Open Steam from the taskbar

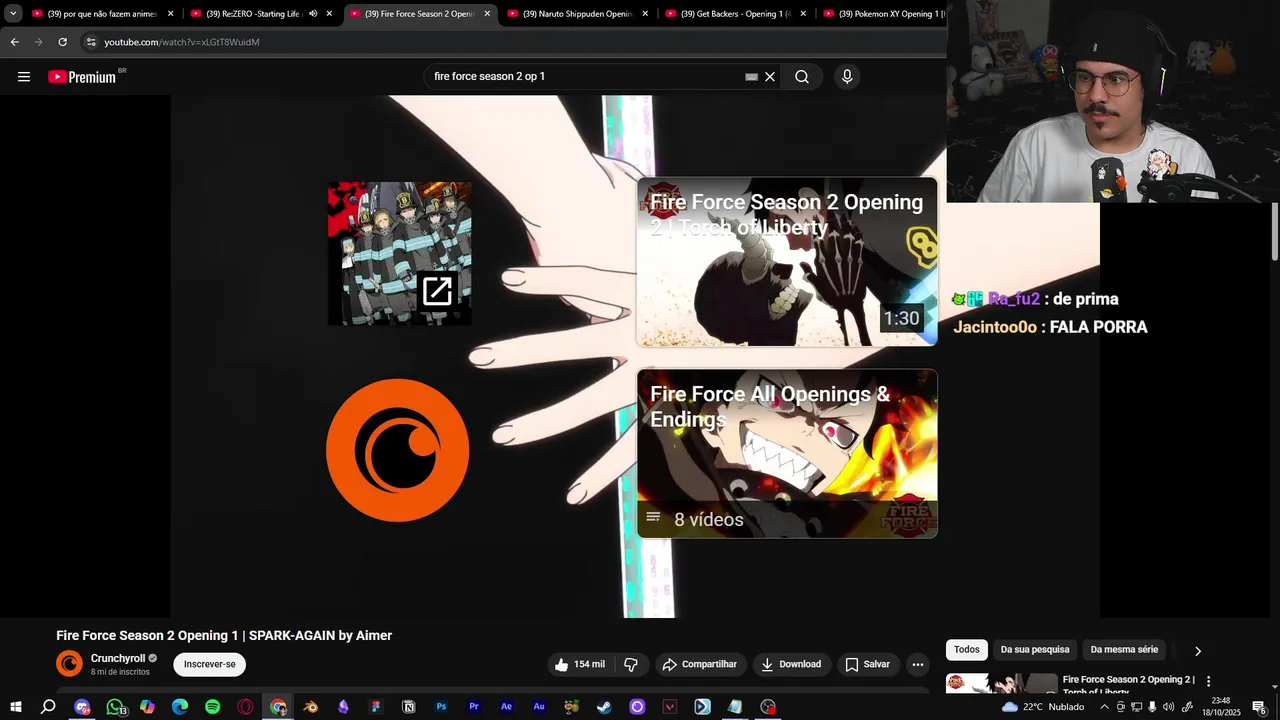point(604,707)
